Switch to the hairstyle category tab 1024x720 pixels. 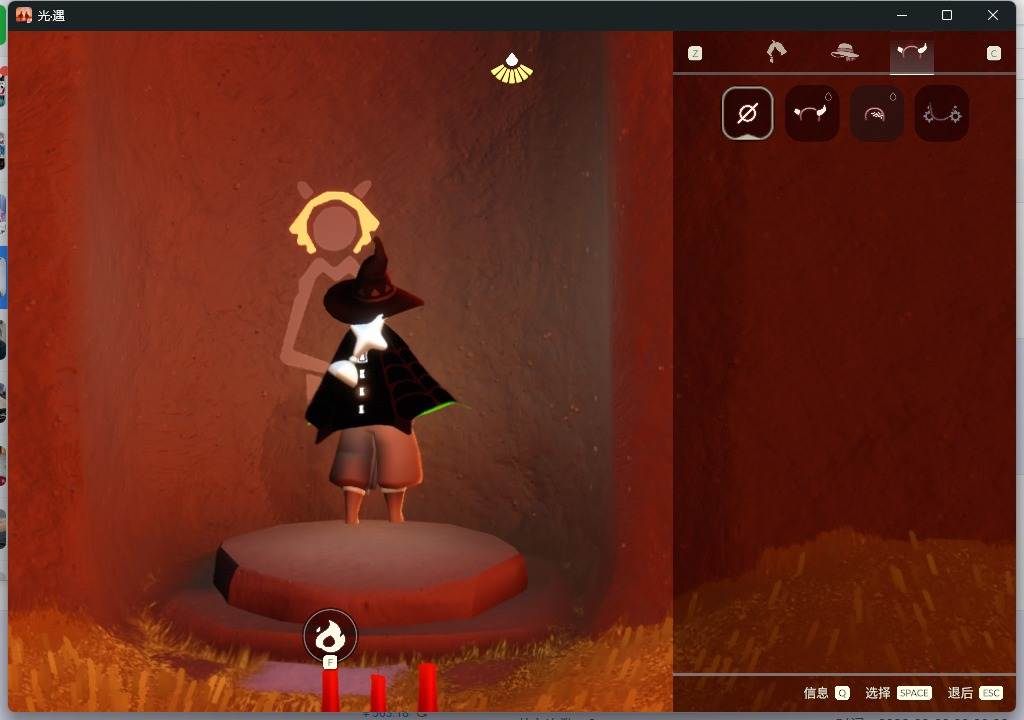(x=776, y=52)
